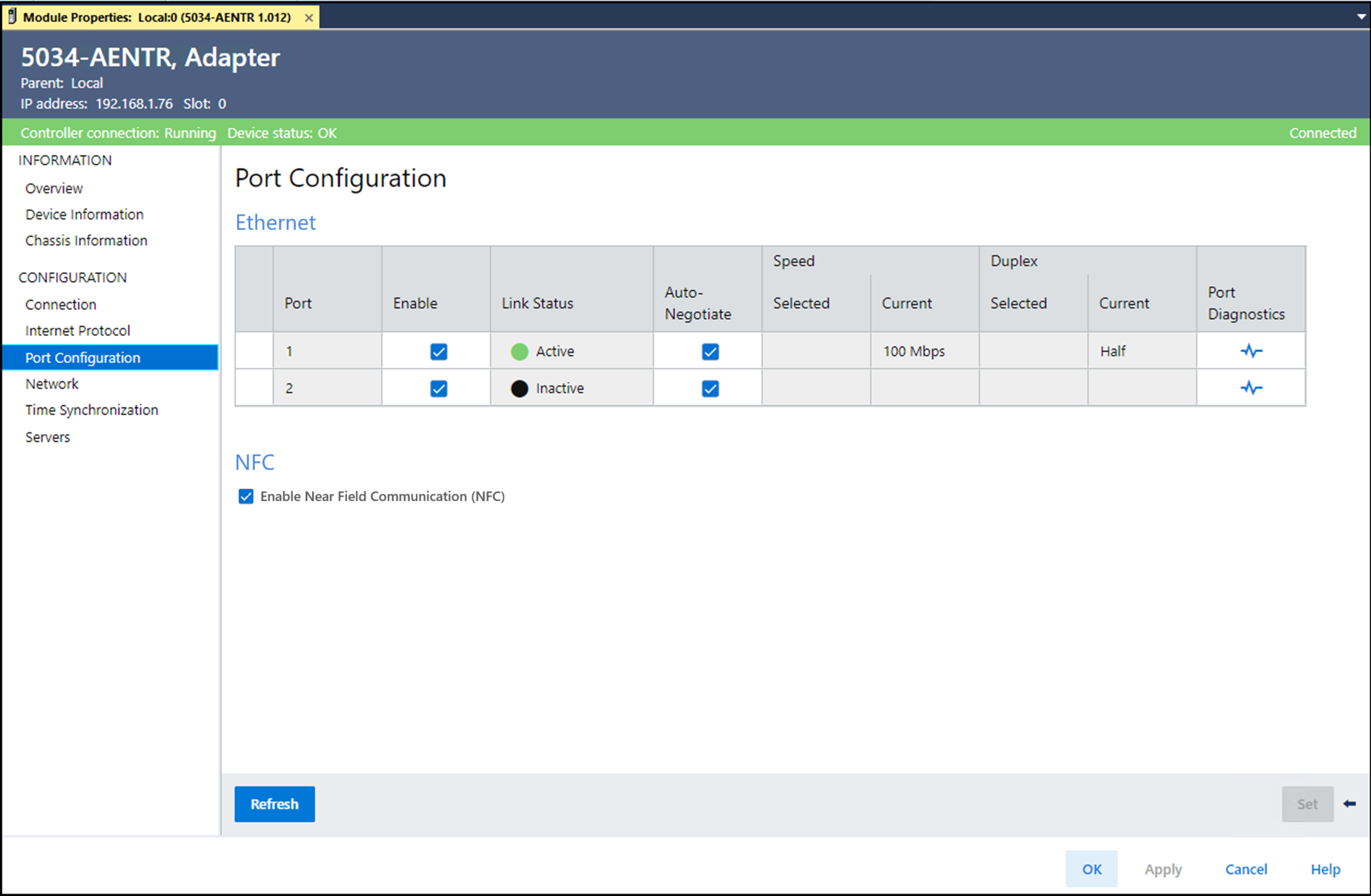
Task: Open Port 1 Selected Speed cell
Action: 816,351
